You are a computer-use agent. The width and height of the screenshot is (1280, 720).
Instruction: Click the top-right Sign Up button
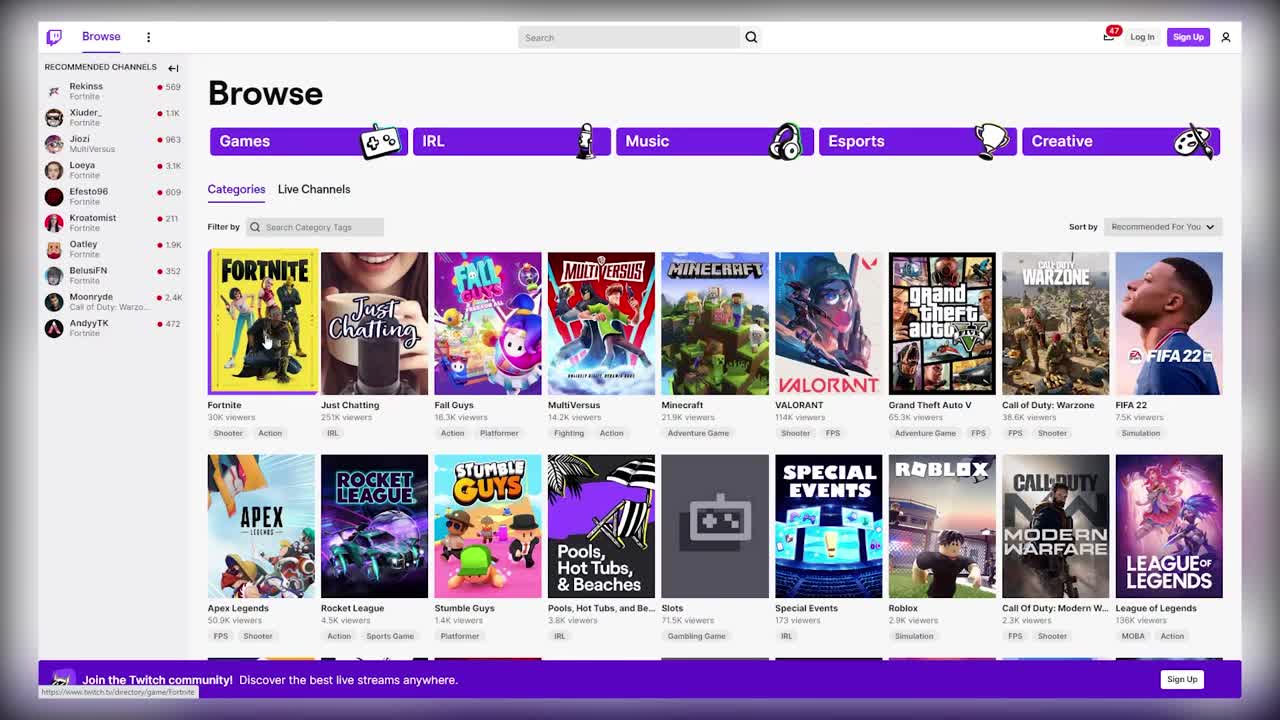tap(1188, 37)
